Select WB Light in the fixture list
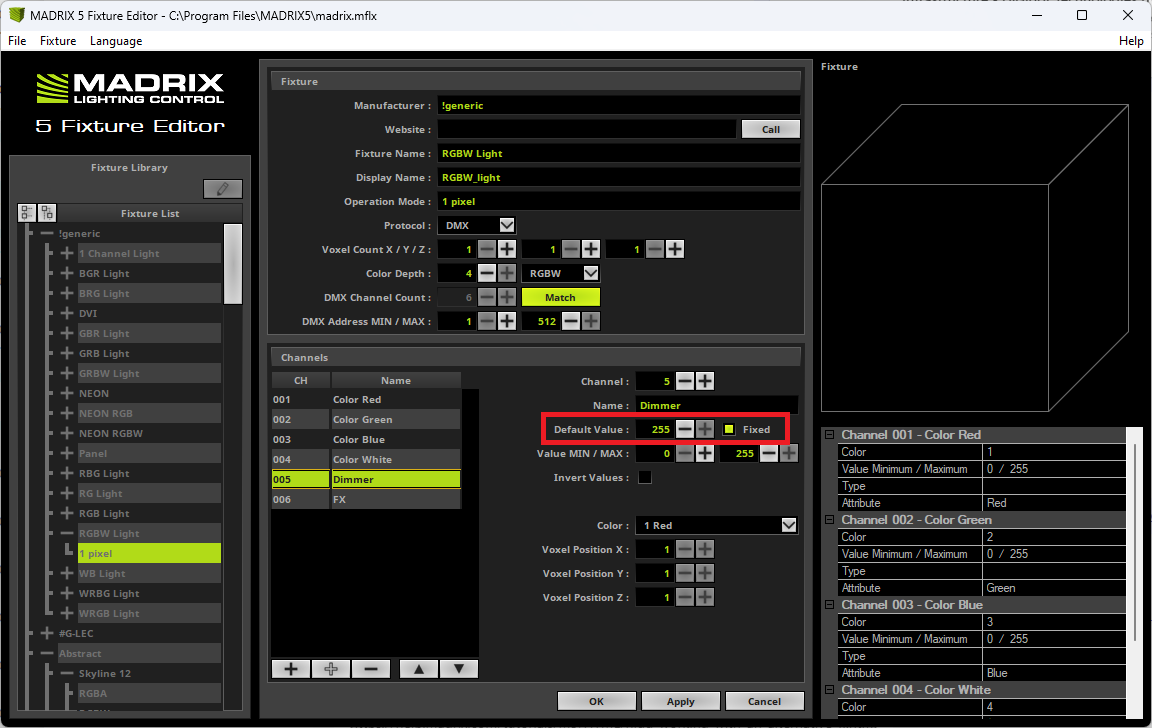 tap(149, 574)
